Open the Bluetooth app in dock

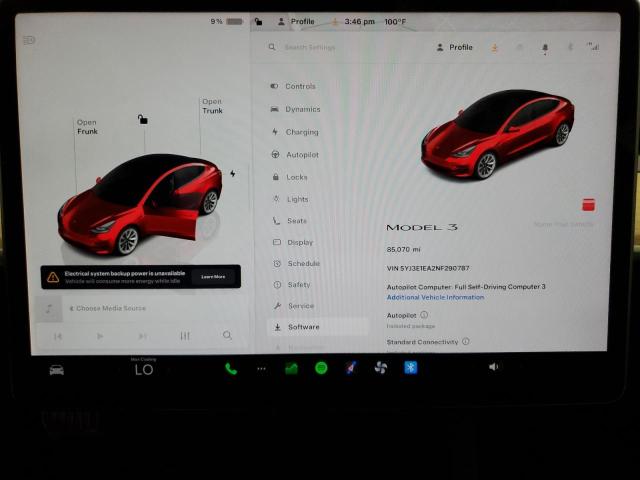tap(411, 368)
